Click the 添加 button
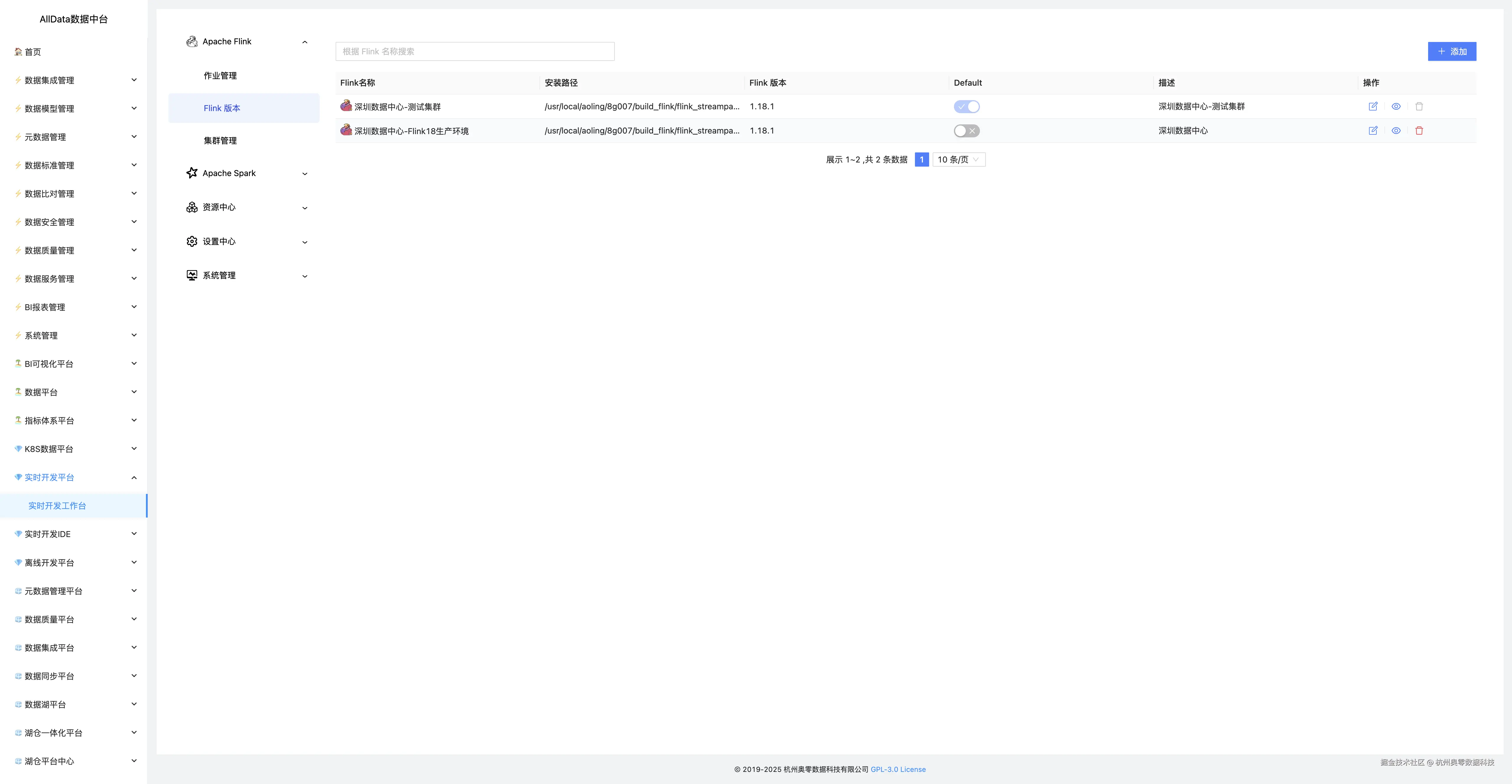The height and width of the screenshot is (784, 1512). coord(1451,52)
